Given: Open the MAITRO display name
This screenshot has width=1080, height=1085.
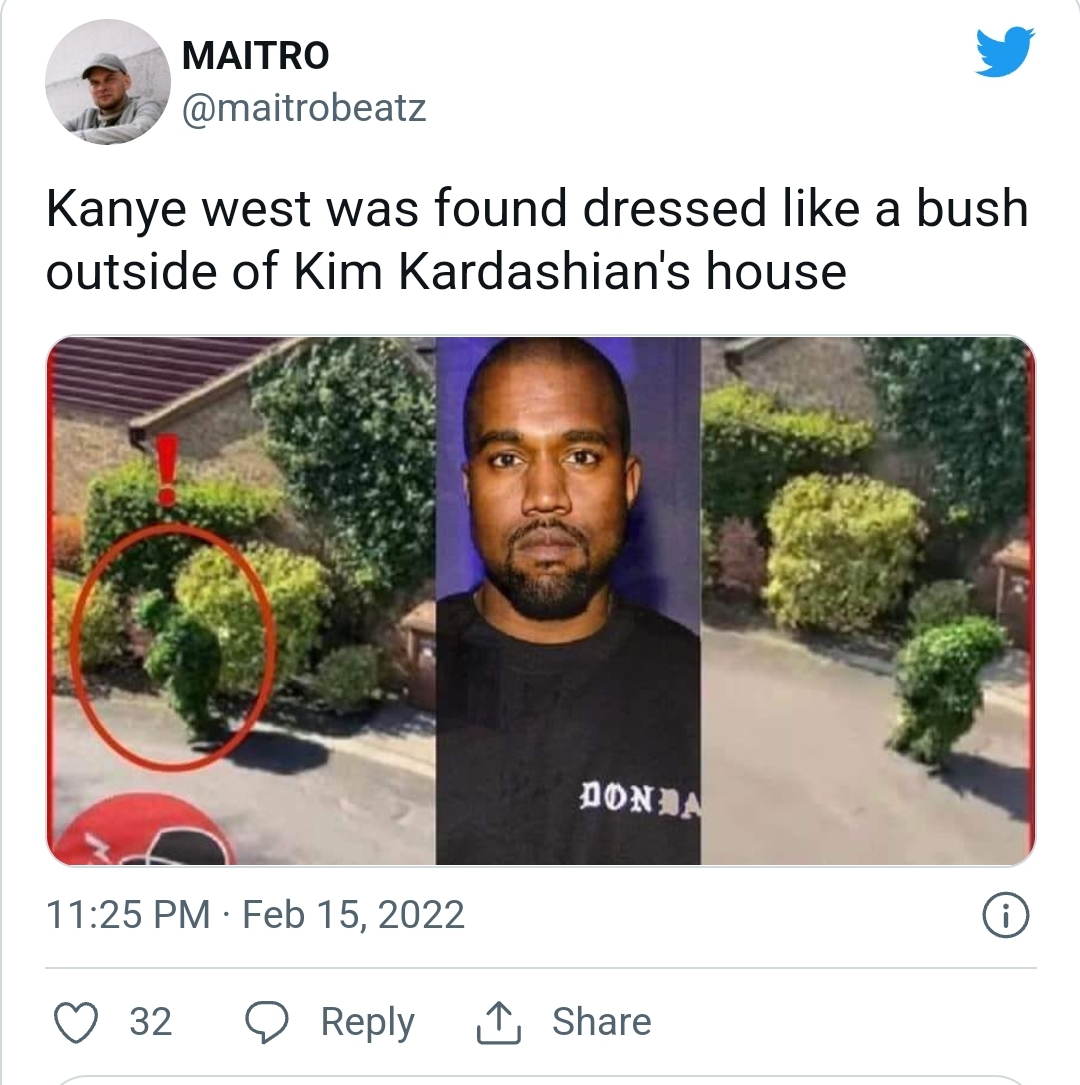Looking at the screenshot, I should click(x=255, y=55).
